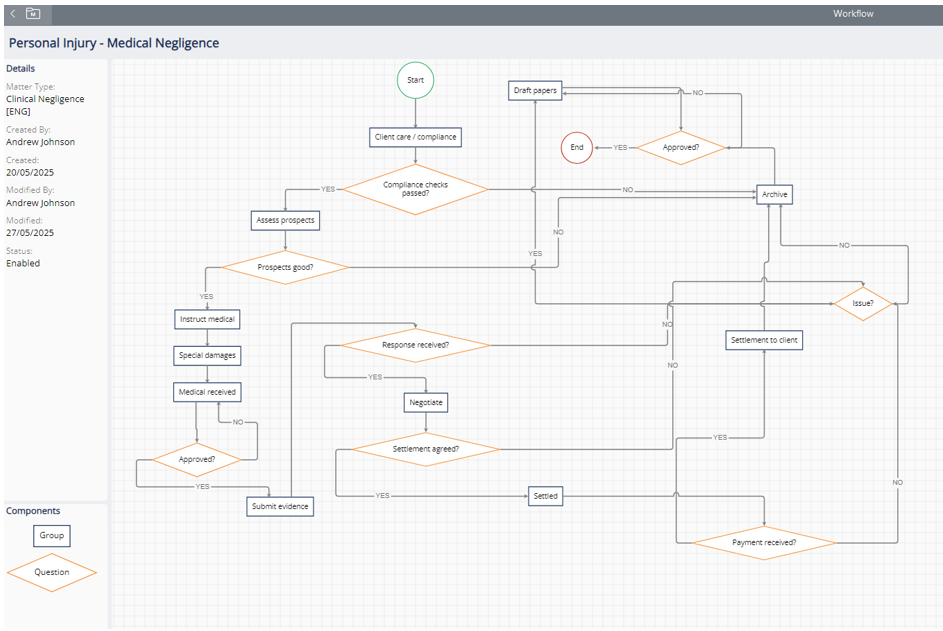Click the 'Settlement agreed?' diamond
The width and height of the screenshot is (943, 631).
(426, 449)
